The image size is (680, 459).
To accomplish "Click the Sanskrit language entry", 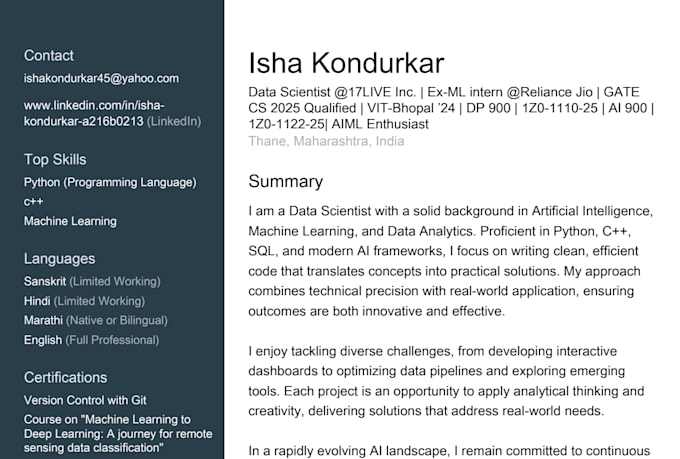I will pos(92,282).
